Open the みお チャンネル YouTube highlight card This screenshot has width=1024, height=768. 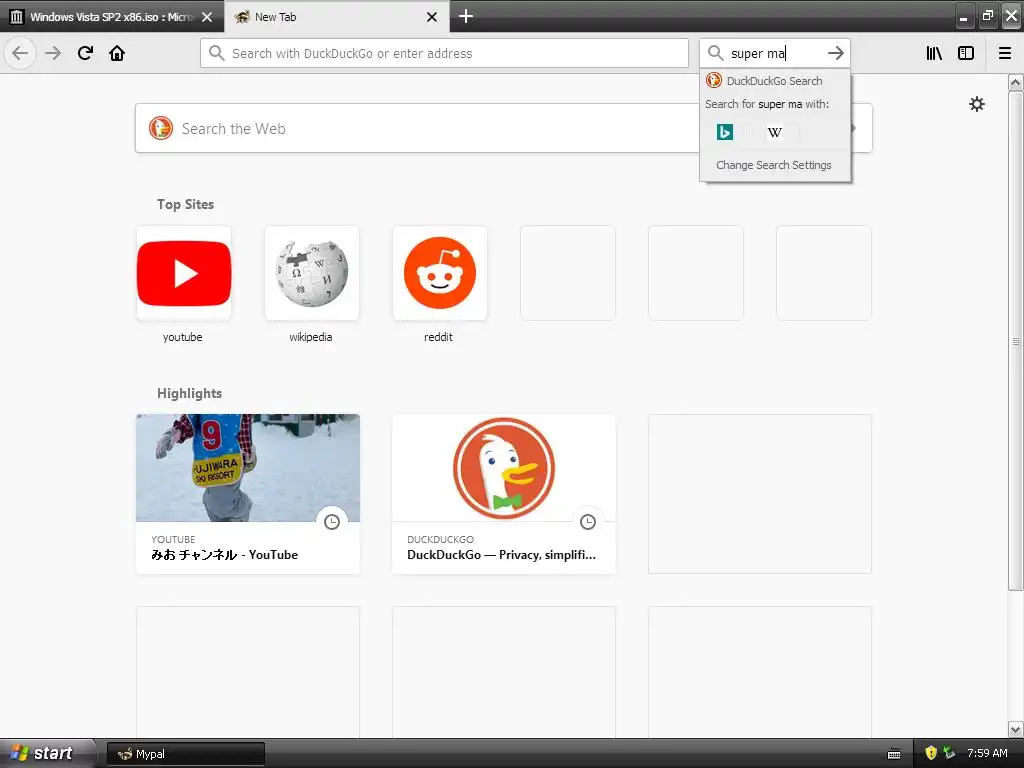tap(248, 494)
